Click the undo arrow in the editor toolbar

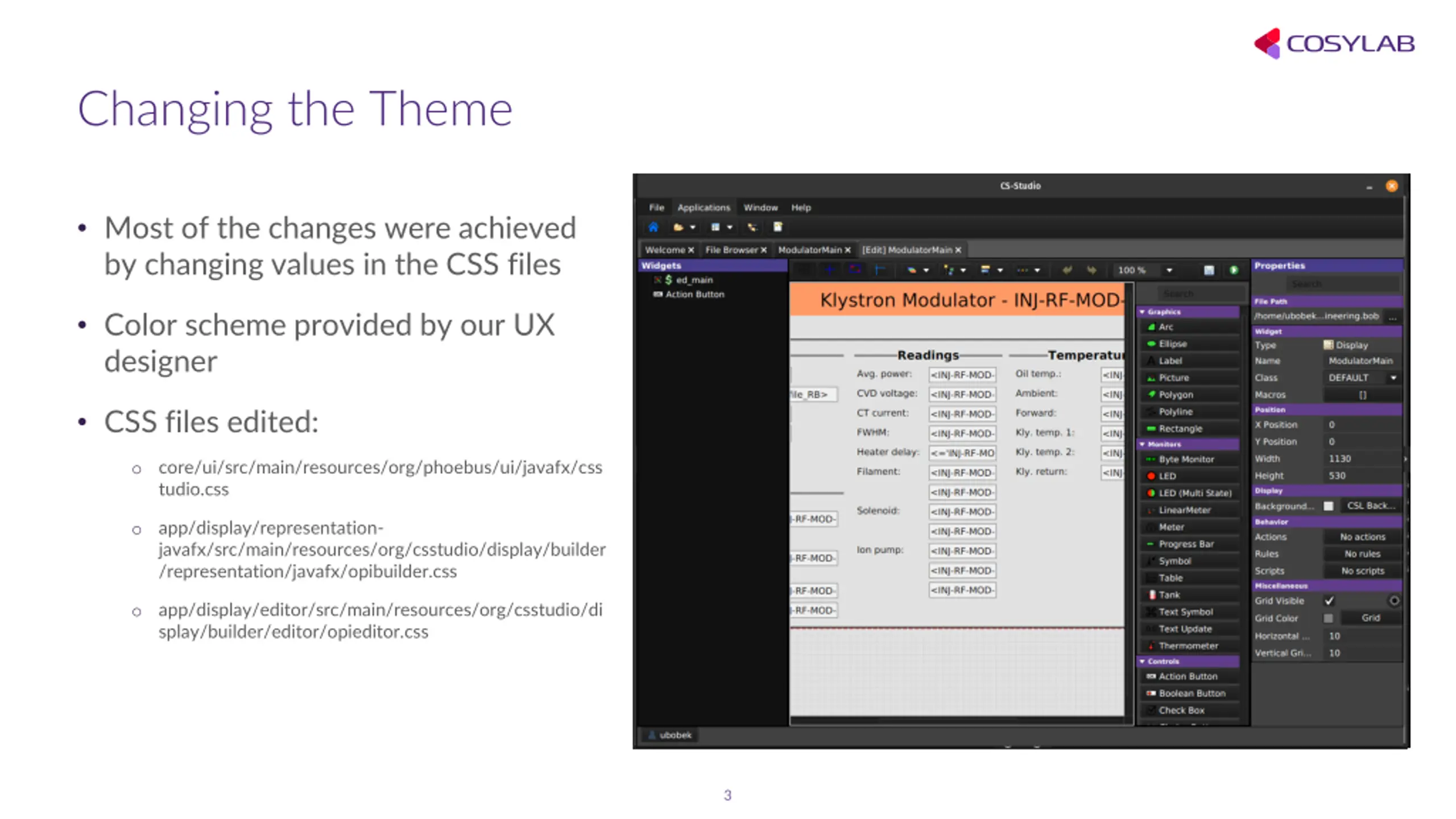pyautogui.click(x=1067, y=270)
